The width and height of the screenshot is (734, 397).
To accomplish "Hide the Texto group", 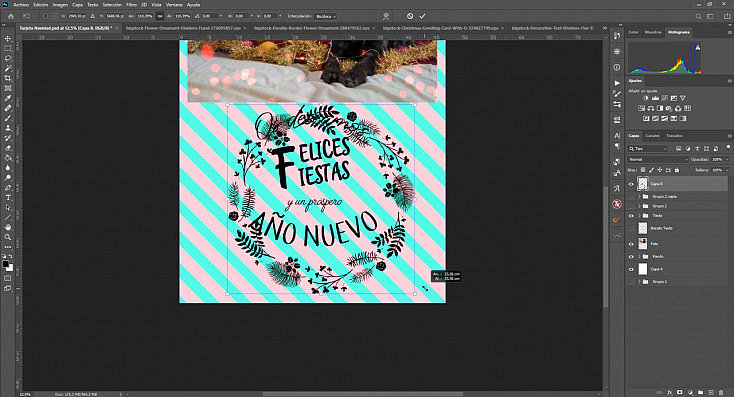I will click(x=631, y=216).
